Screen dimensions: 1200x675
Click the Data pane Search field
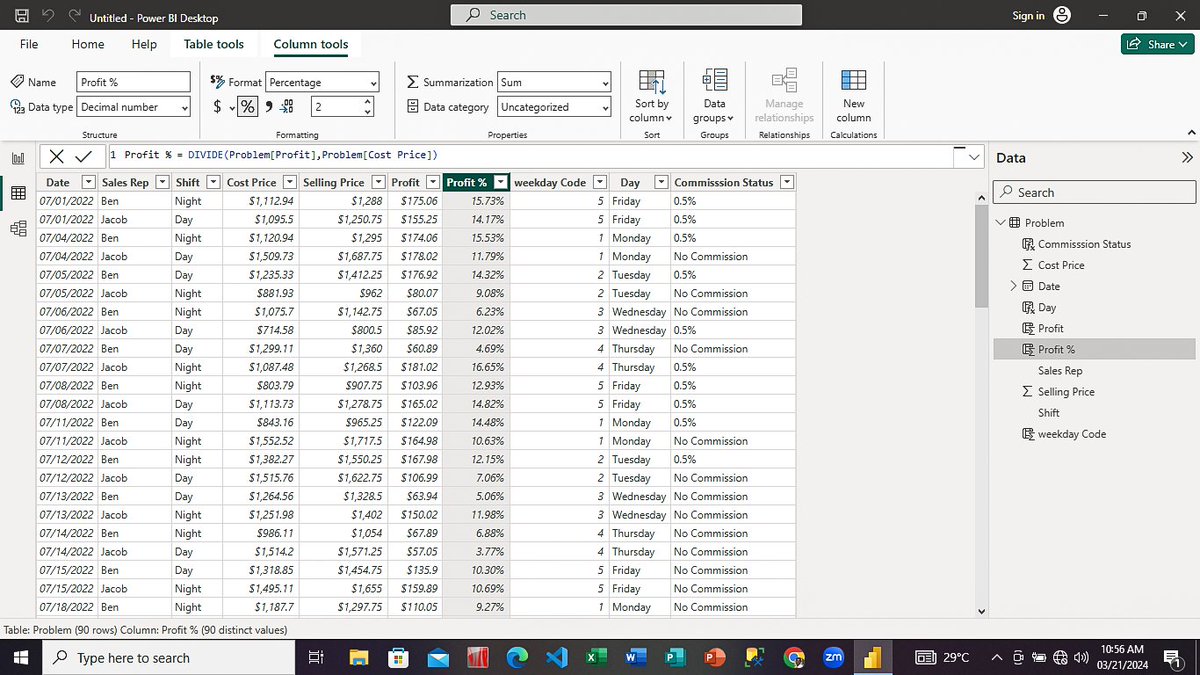(1094, 192)
